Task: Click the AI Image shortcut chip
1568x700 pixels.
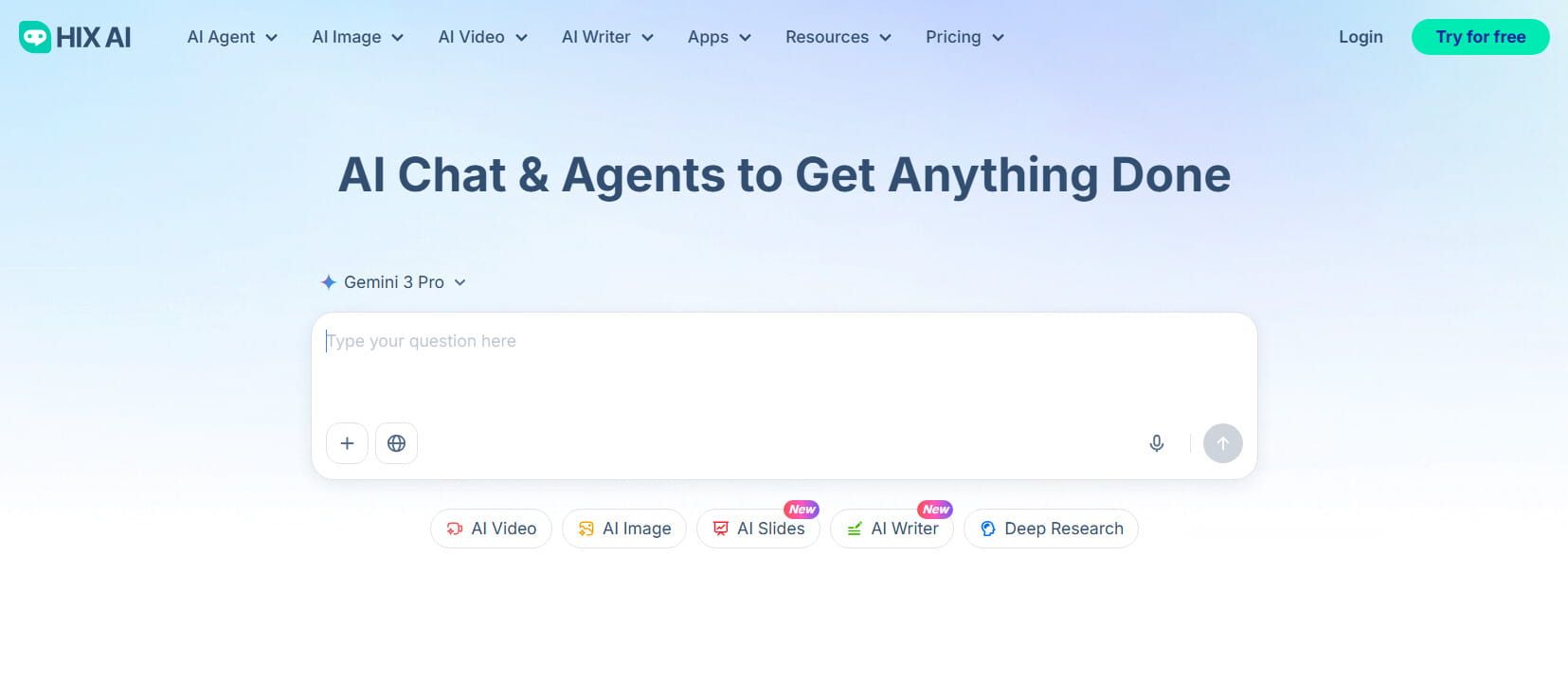Action: tap(623, 529)
